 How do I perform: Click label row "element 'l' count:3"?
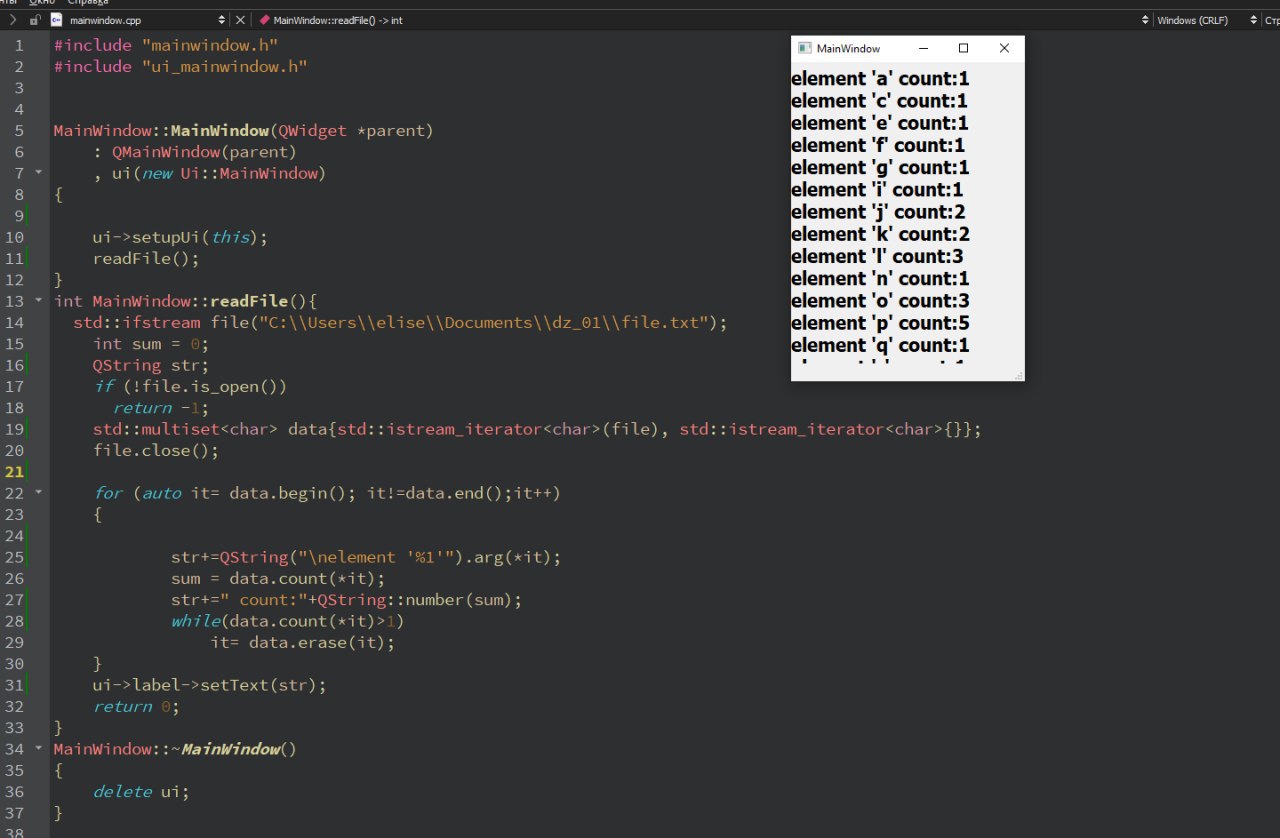click(877, 256)
